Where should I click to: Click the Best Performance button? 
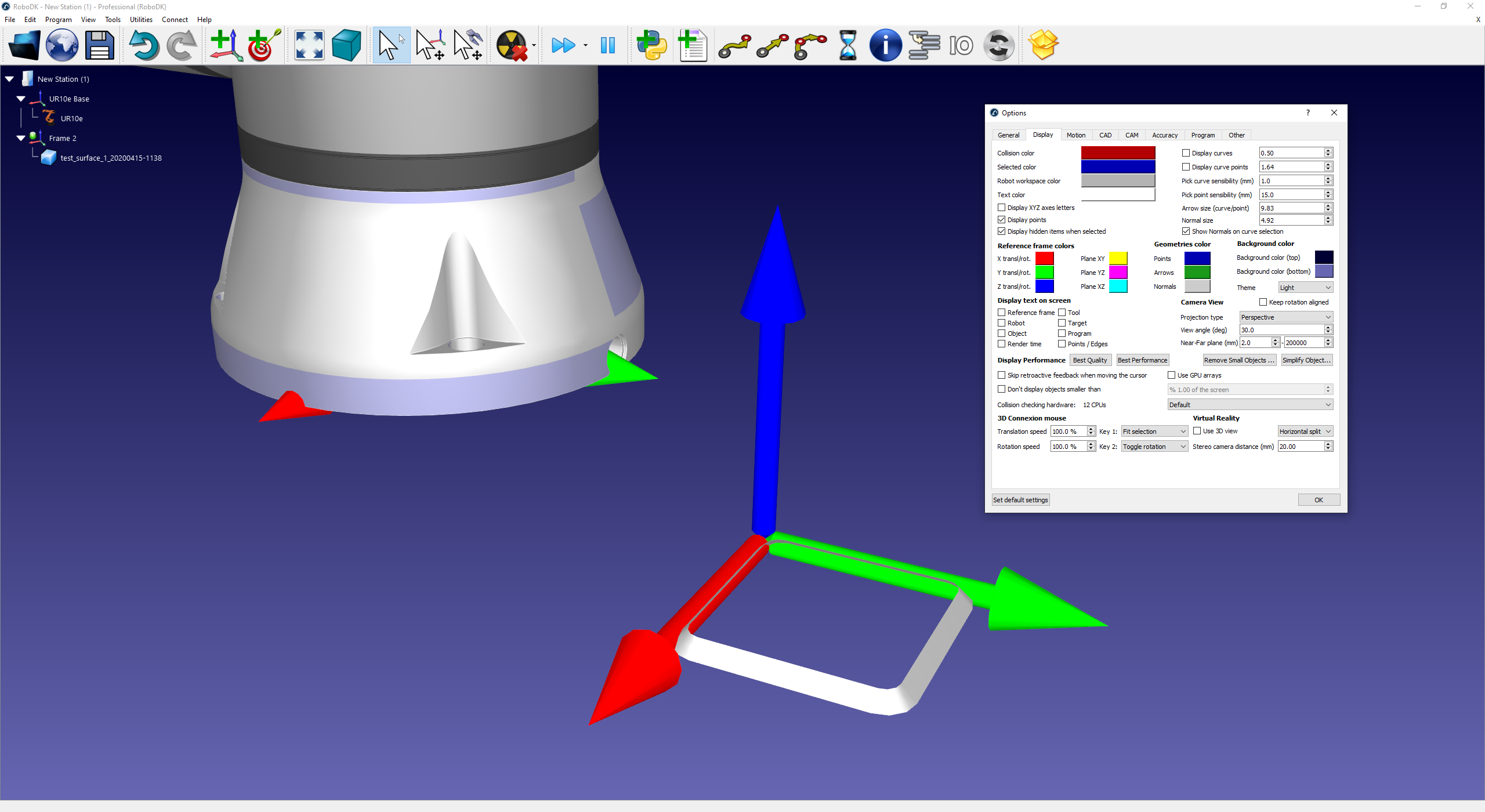click(x=1142, y=360)
